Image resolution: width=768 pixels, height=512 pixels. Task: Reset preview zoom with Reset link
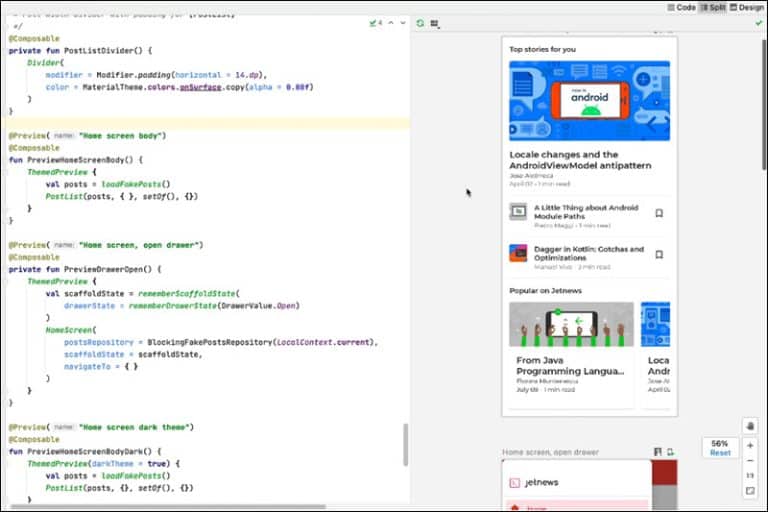pyautogui.click(x=720, y=453)
